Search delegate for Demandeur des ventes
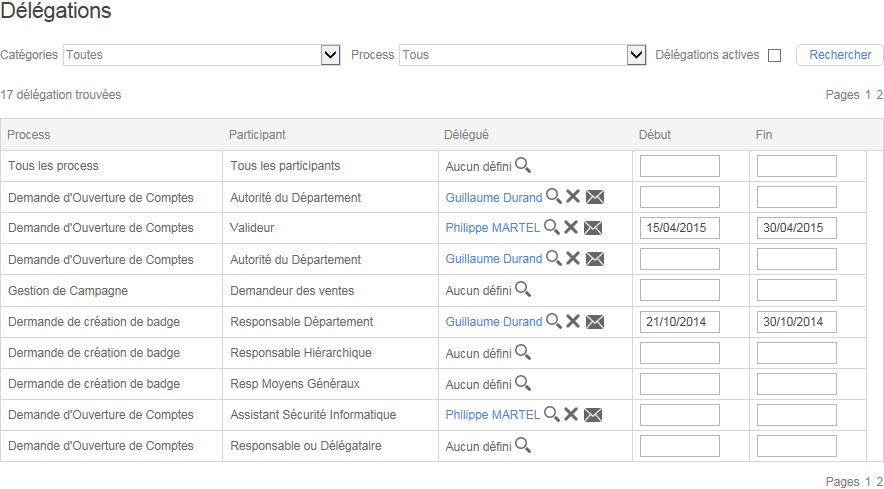 tap(522, 290)
